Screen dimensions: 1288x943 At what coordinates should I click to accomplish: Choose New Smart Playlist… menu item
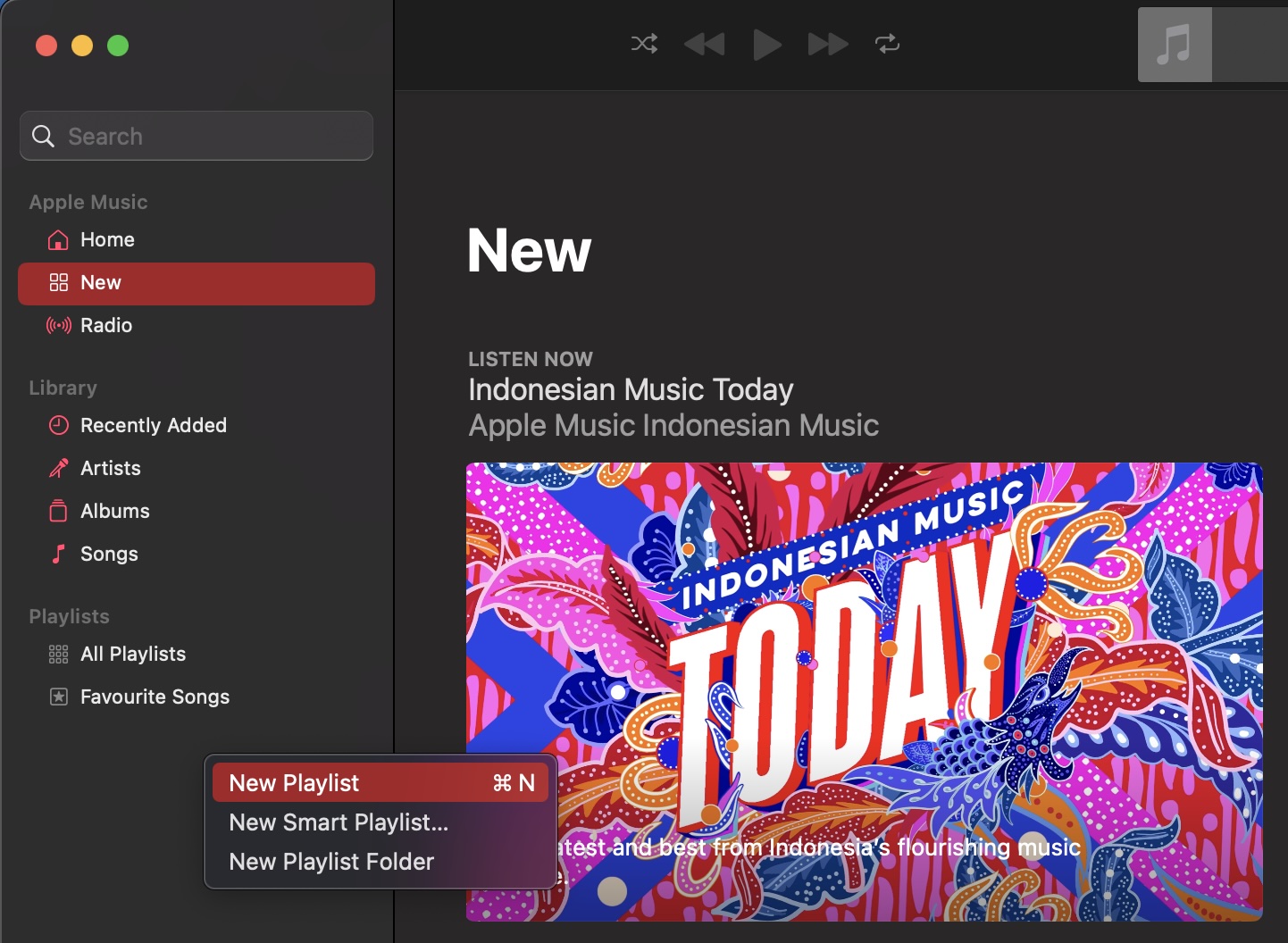pos(381,822)
